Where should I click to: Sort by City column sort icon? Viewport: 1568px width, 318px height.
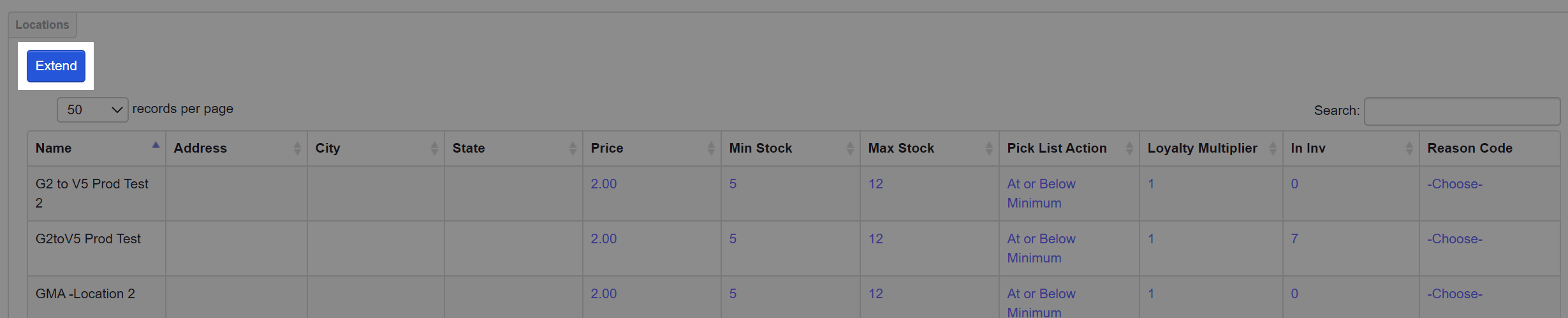click(x=434, y=148)
